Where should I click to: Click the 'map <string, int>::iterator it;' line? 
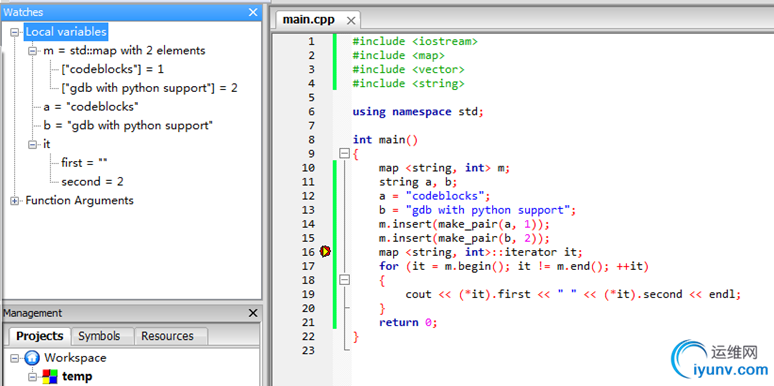pyautogui.click(x=481, y=252)
